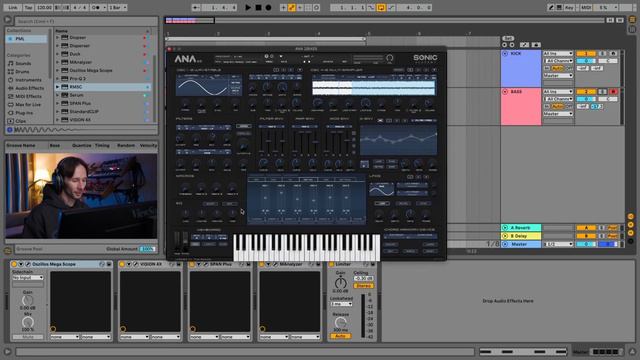The width and height of the screenshot is (640, 360).
Task: Arm the global Record button
Action: click(269, 7)
